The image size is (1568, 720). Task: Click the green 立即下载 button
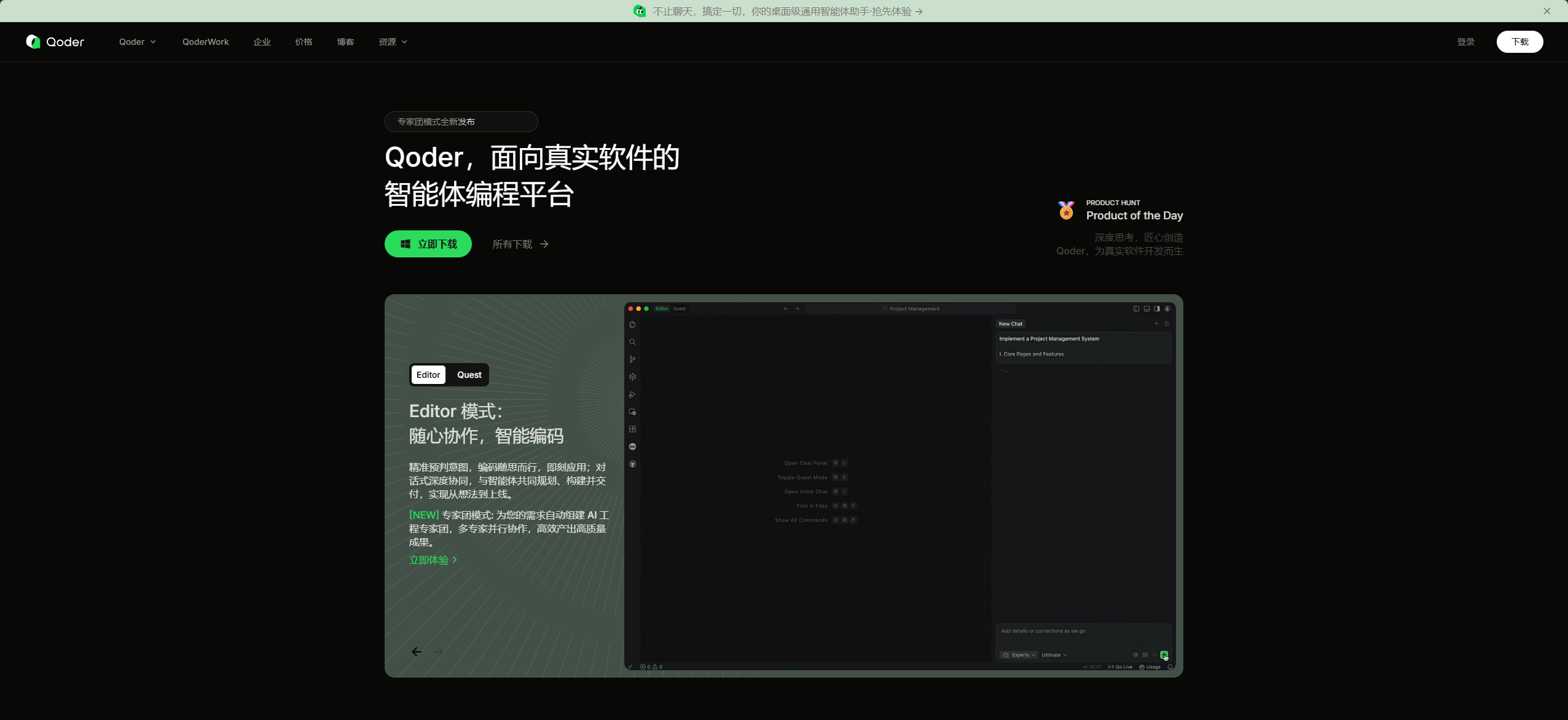pos(428,244)
